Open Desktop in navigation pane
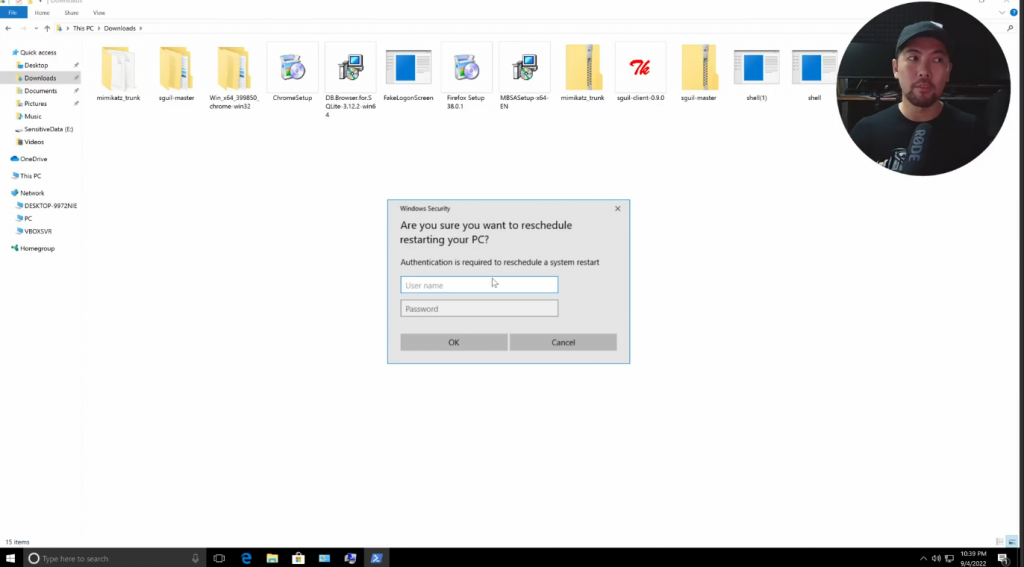This screenshot has width=1024, height=567. [x=36, y=65]
